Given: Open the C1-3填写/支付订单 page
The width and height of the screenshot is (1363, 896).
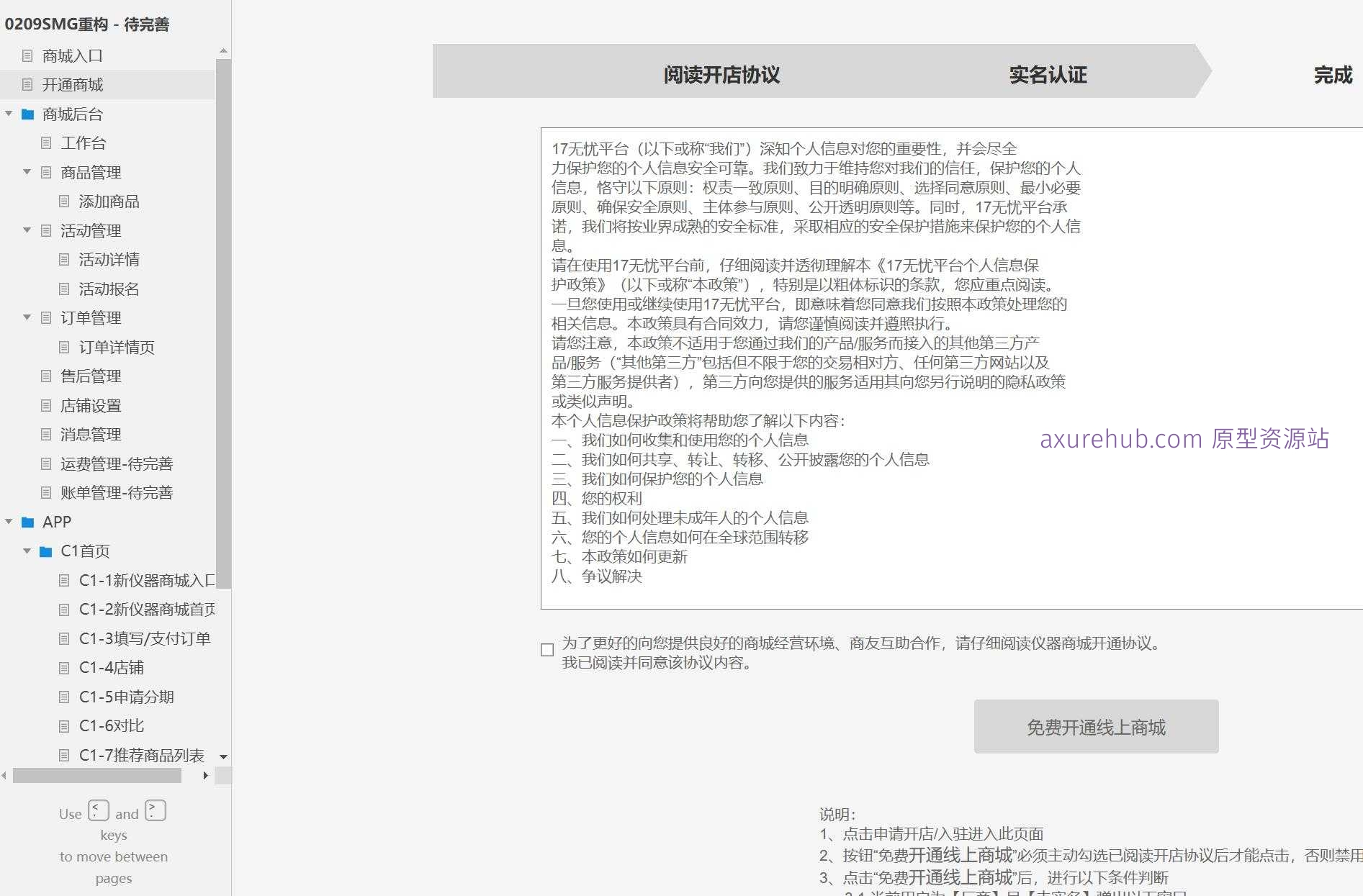Looking at the screenshot, I should pyautogui.click(x=145, y=638).
